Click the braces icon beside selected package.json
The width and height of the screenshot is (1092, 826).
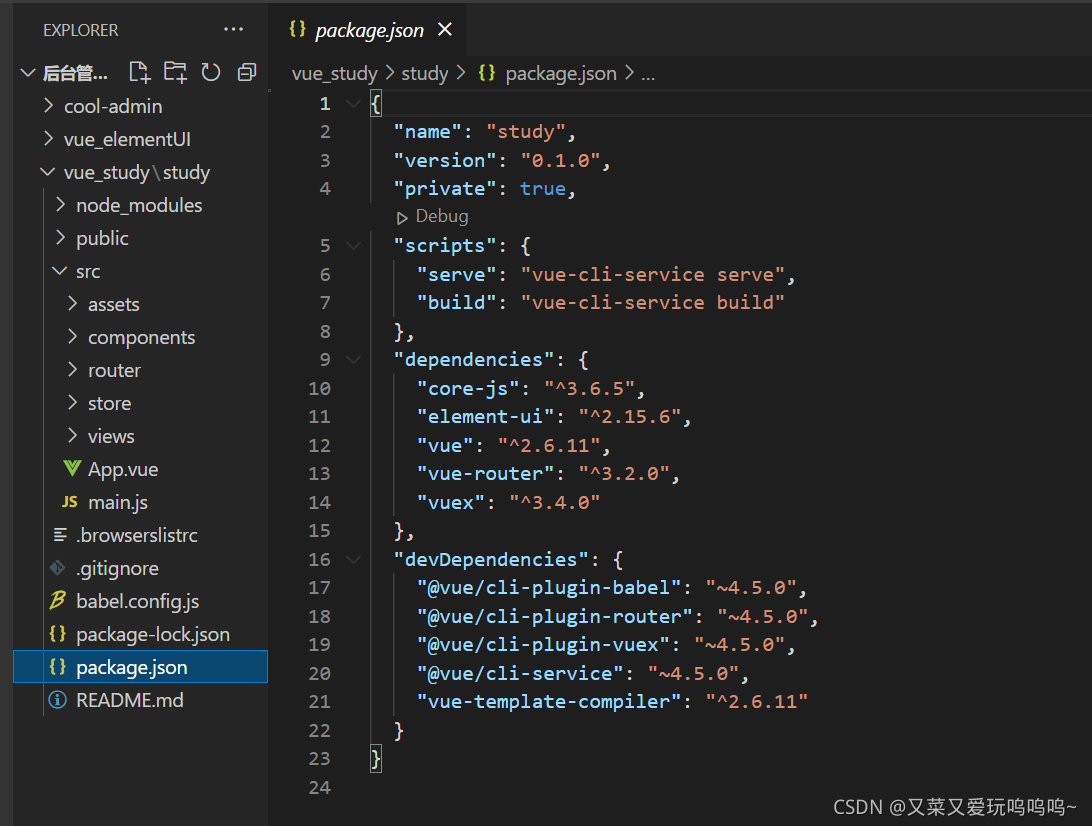coord(58,667)
